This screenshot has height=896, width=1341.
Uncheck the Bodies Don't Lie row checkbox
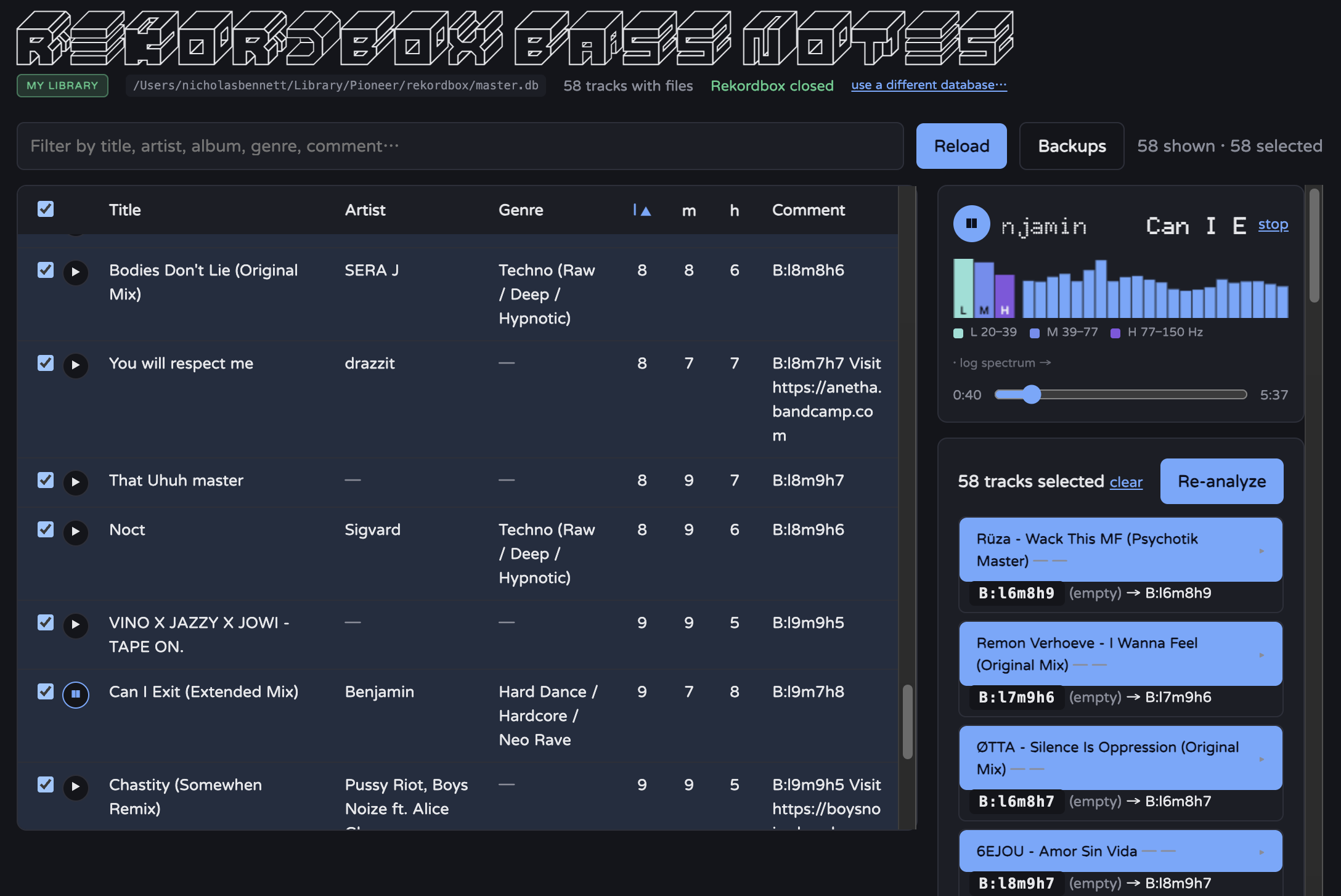click(x=46, y=270)
